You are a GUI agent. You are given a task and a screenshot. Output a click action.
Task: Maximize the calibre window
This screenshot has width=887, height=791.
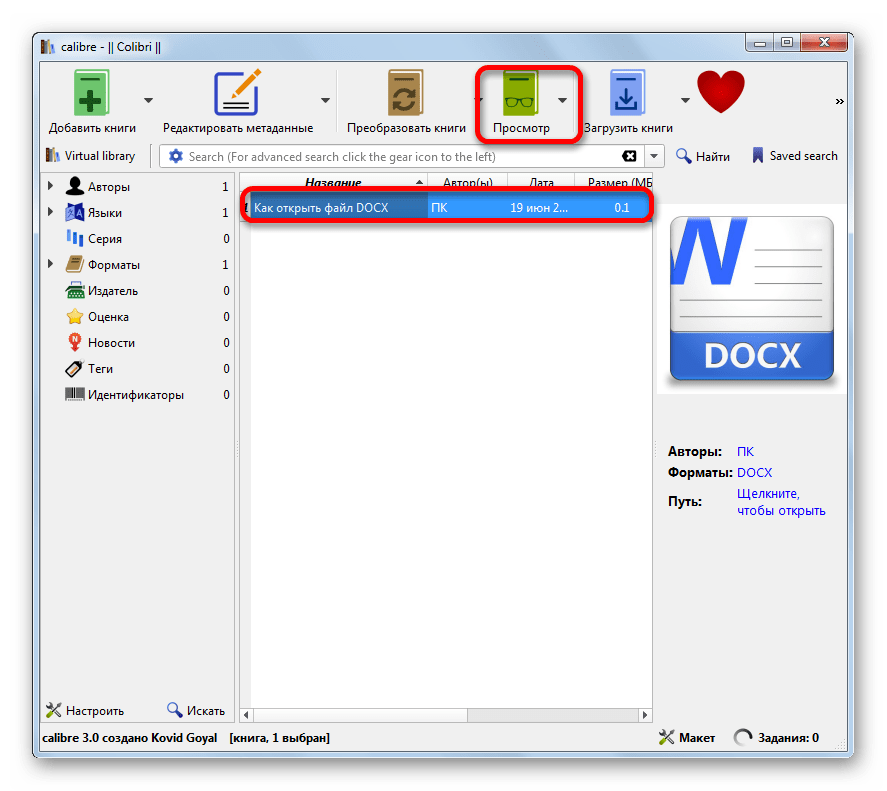tap(787, 42)
